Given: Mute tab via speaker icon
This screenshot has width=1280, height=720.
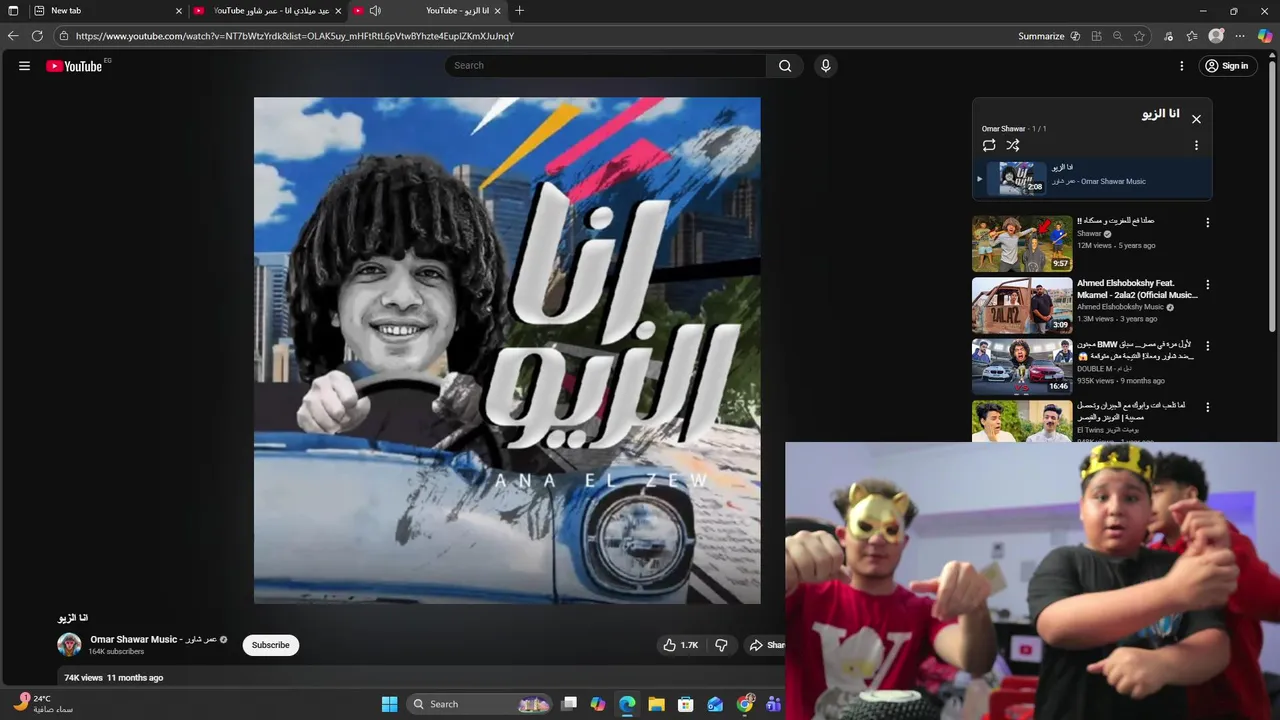Looking at the screenshot, I should click(x=375, y=11).
